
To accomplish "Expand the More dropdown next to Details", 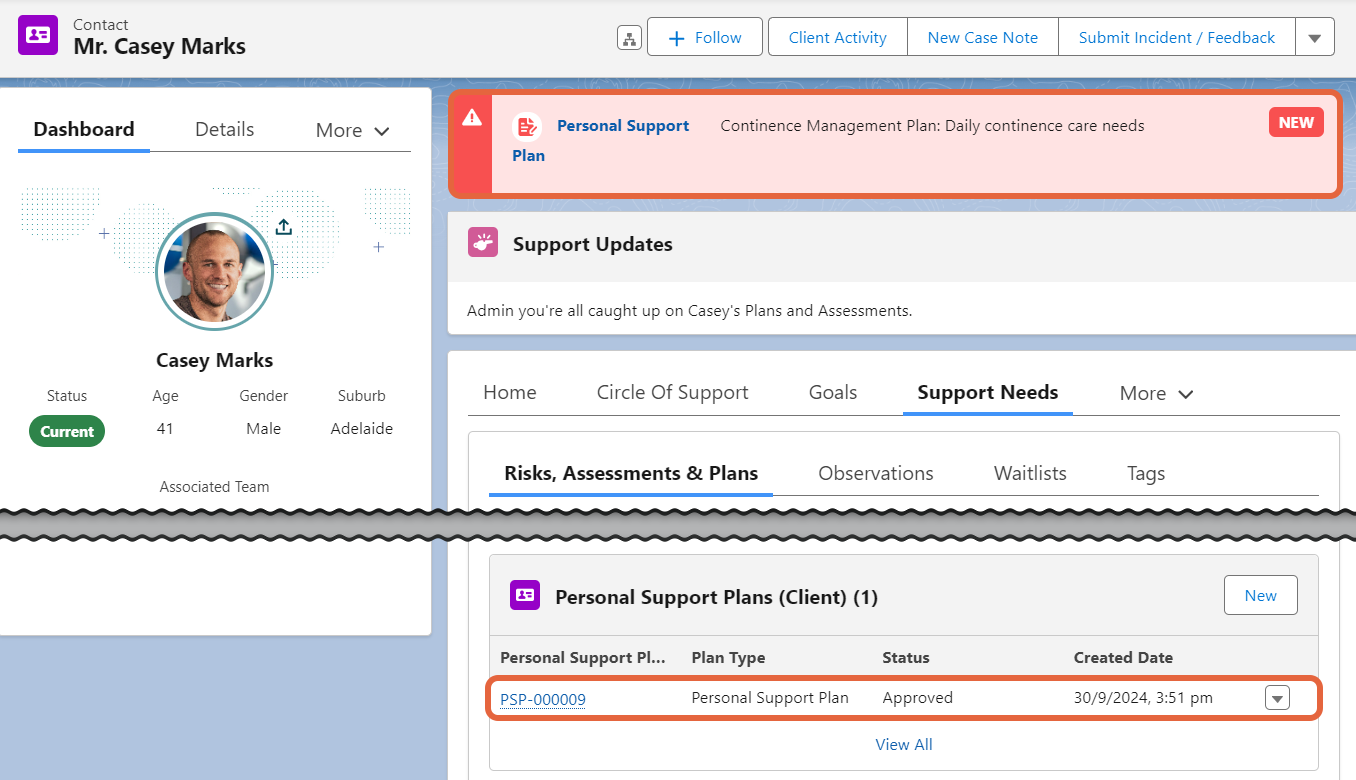I will tap(351, 130).
